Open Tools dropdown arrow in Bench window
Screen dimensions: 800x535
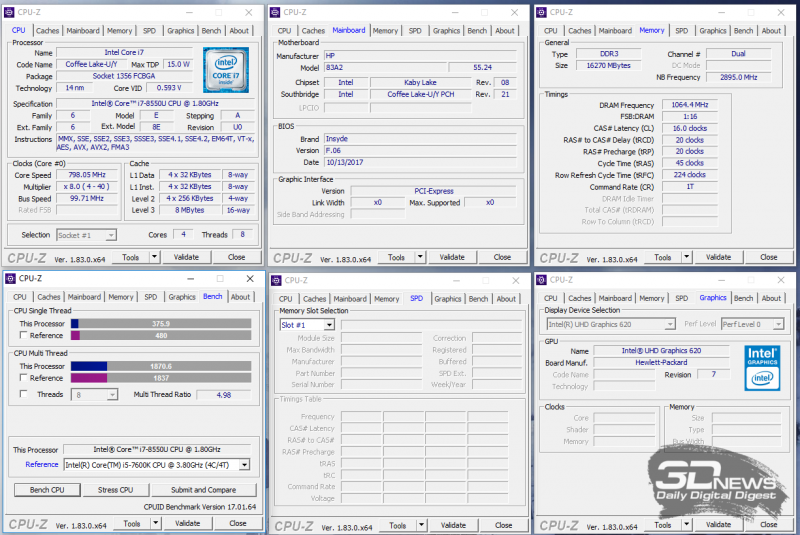(156, 523)
